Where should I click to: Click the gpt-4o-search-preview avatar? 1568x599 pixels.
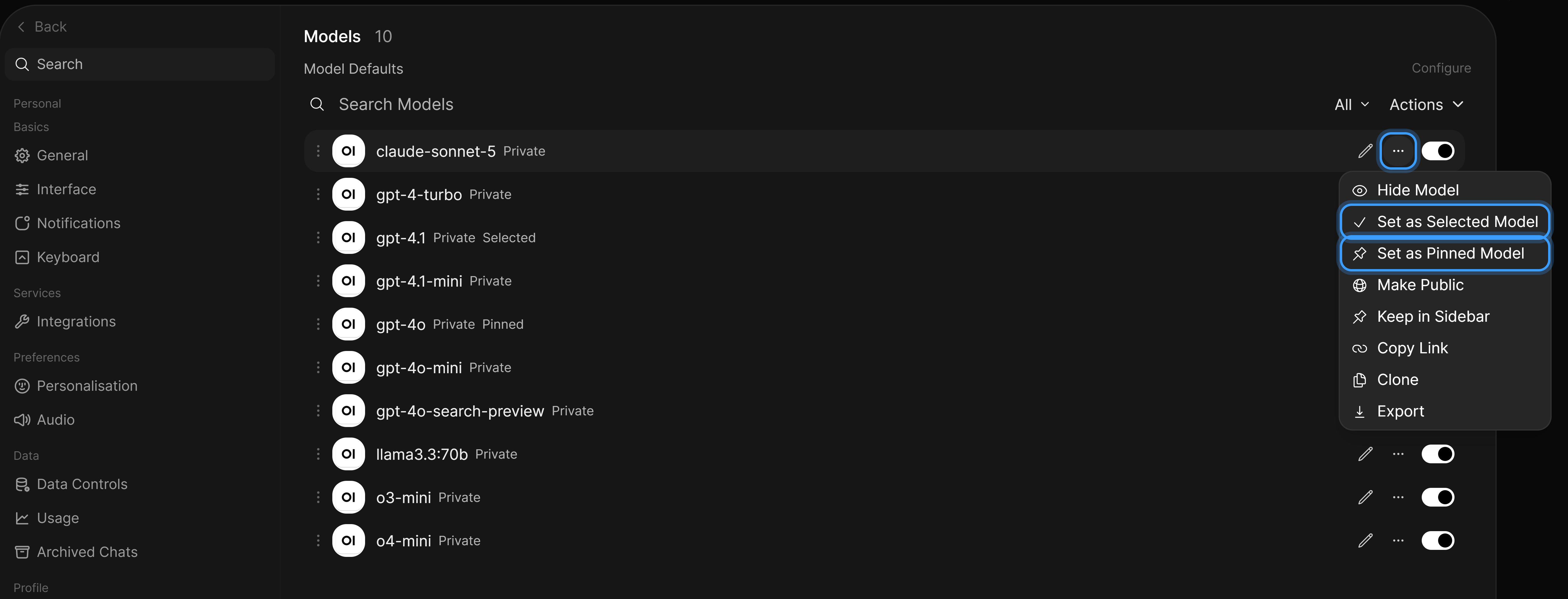point(348,411)
